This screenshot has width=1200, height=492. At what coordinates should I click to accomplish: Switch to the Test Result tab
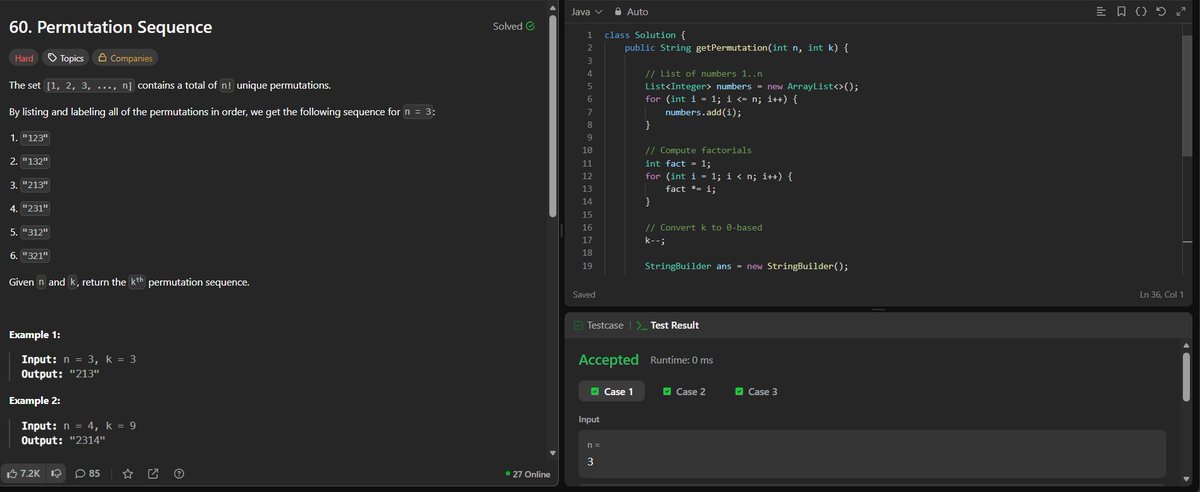pos(667,325)
